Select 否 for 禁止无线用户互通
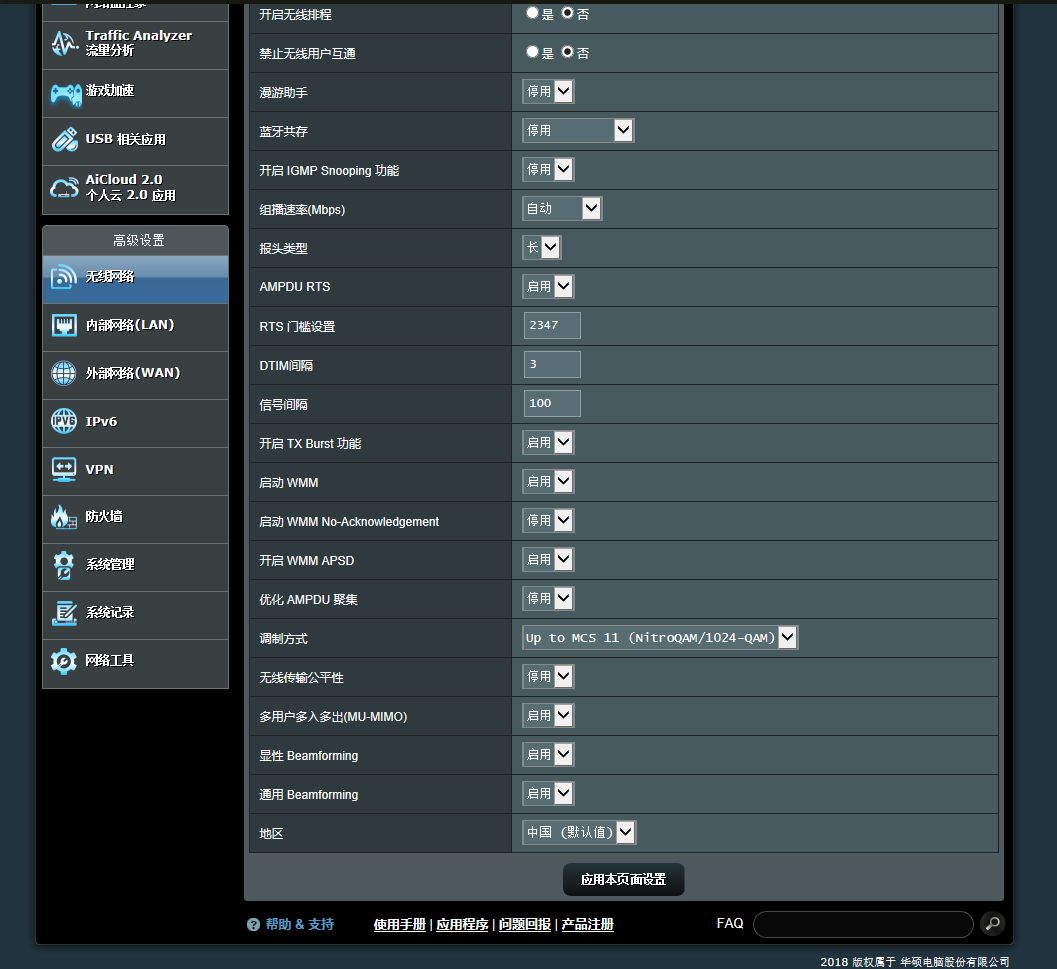This screenshot has height=969, width=1057. [x=568, y=52]
